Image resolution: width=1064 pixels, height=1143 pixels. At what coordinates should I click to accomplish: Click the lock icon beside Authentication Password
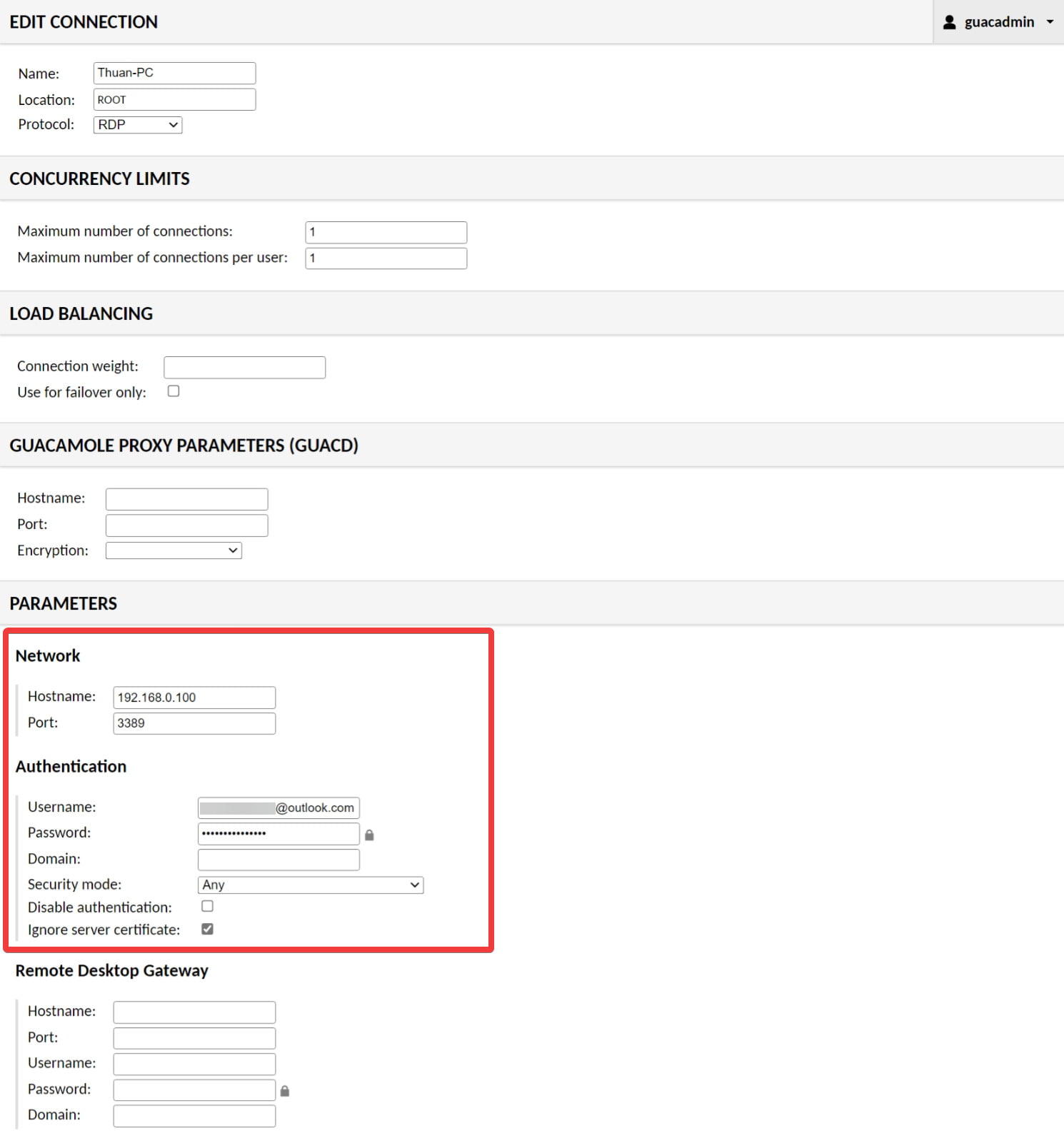[x=369, y=835]
